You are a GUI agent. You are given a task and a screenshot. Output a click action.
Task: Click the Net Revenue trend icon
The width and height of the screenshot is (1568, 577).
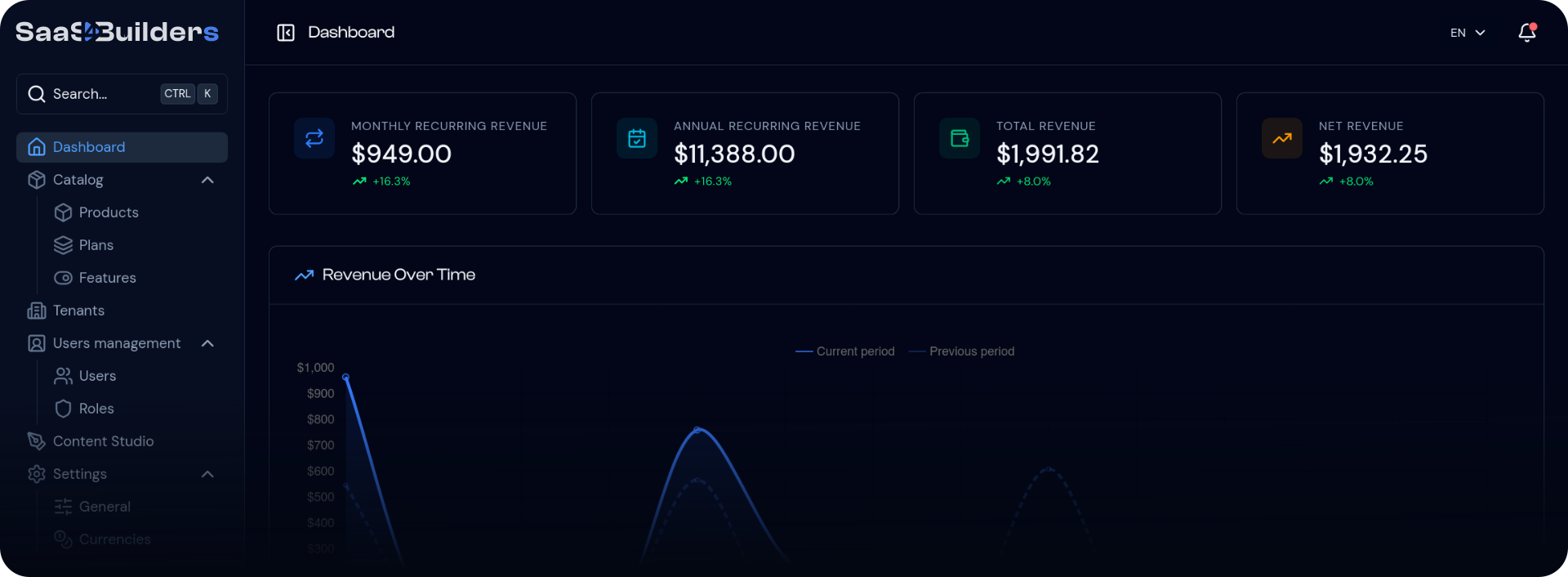1282,139
